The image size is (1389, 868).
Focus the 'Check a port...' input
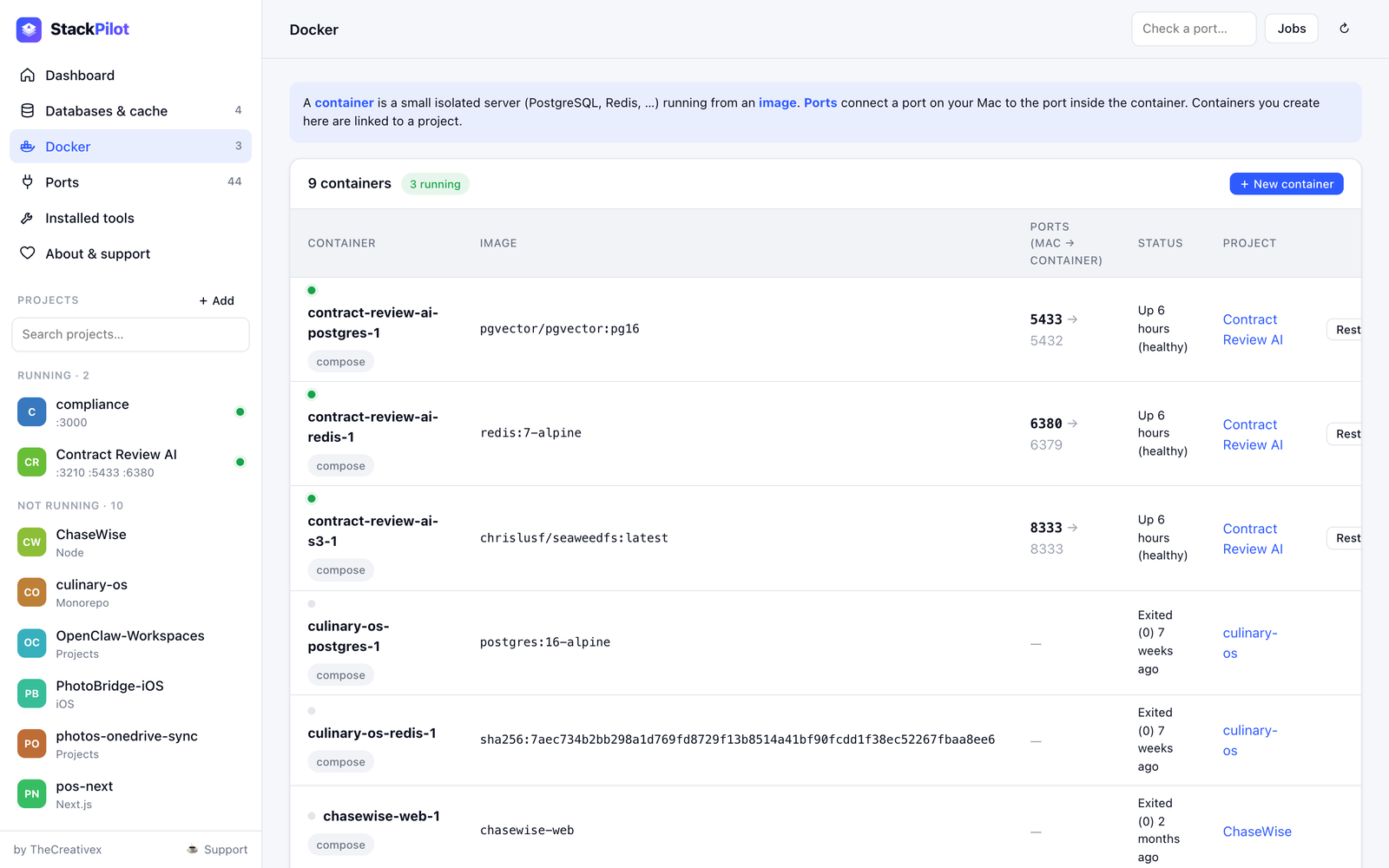[1194, 29]
